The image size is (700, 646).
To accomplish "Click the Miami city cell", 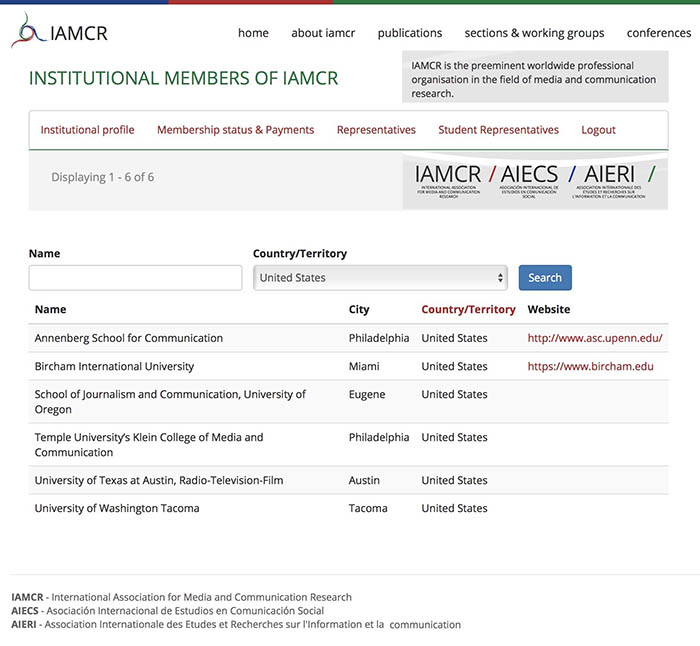I will pos(364,367).
